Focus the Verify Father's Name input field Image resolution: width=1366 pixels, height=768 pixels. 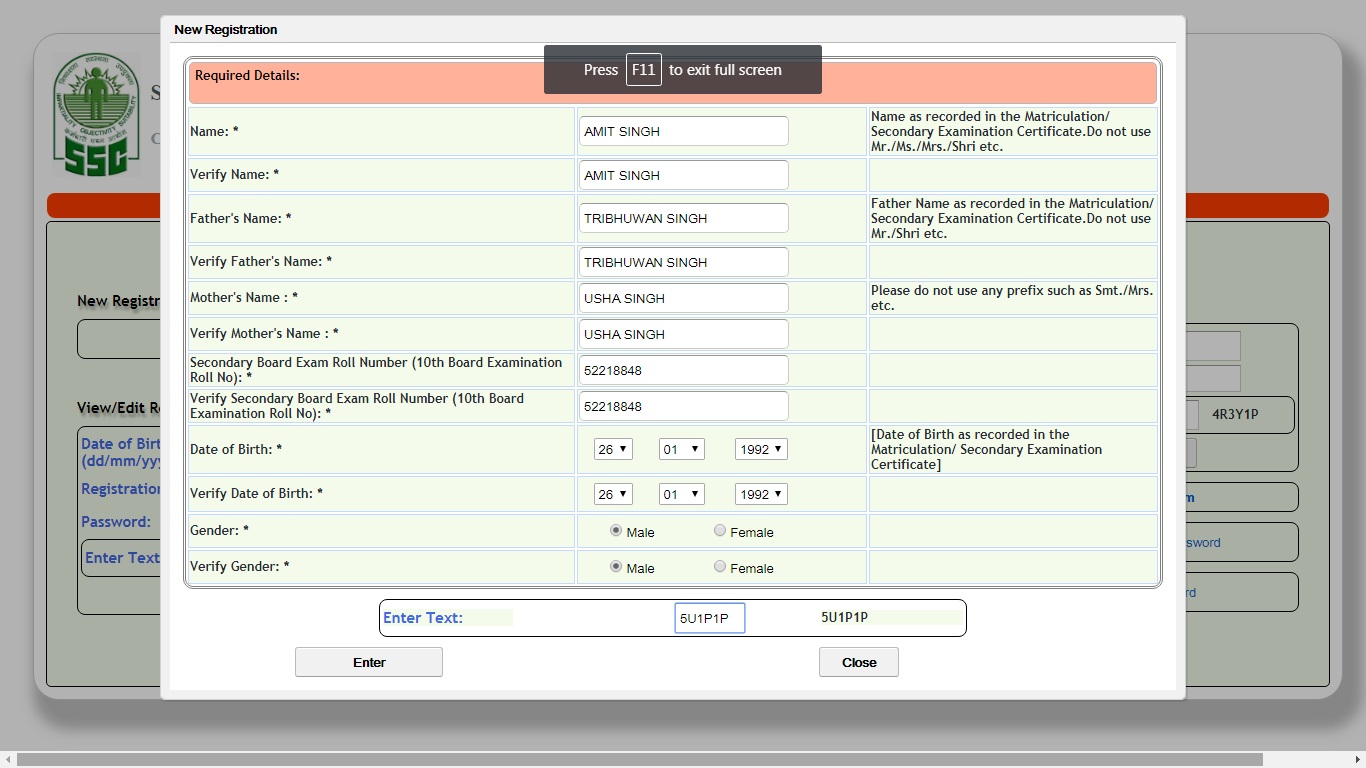point(684,262)
